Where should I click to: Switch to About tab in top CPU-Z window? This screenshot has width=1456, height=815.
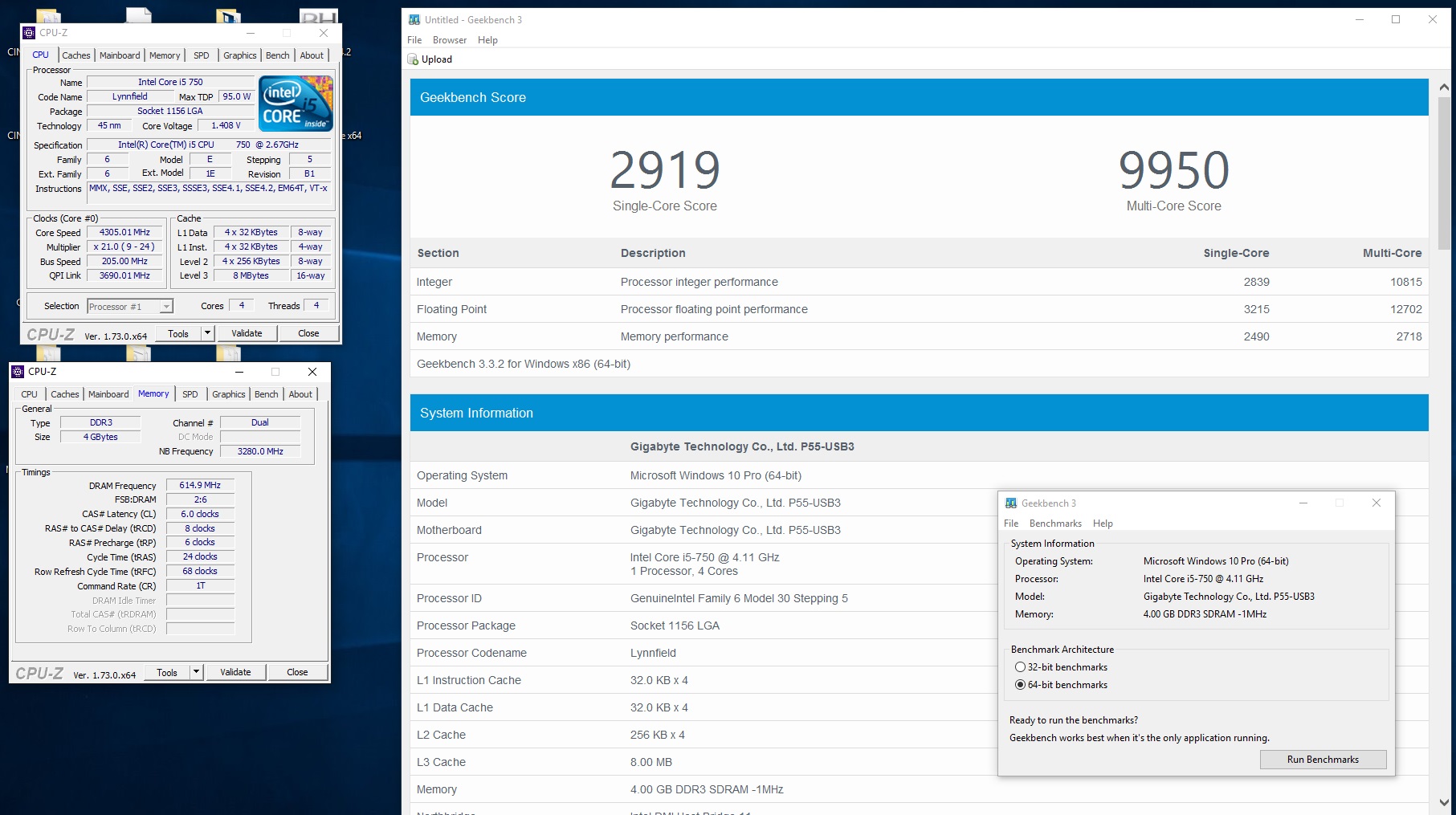click(x=312, y=55)
